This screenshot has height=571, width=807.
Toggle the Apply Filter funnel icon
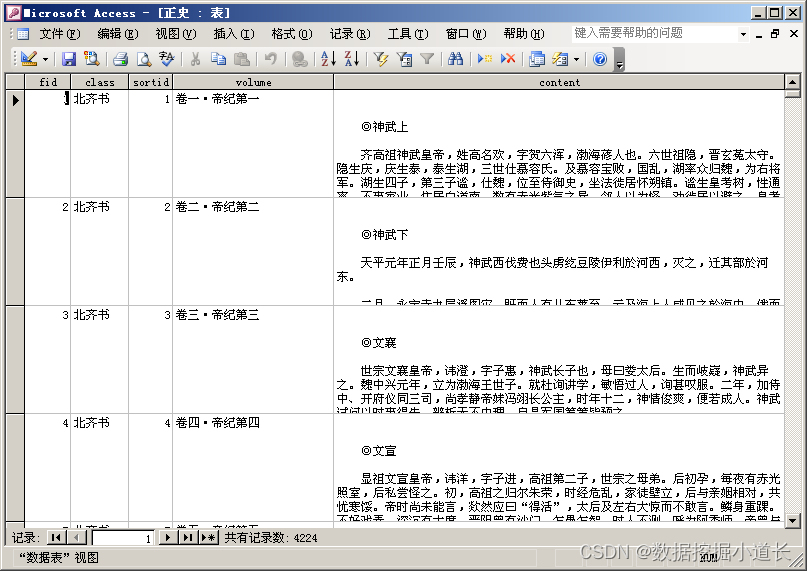(x=427, y=59)
